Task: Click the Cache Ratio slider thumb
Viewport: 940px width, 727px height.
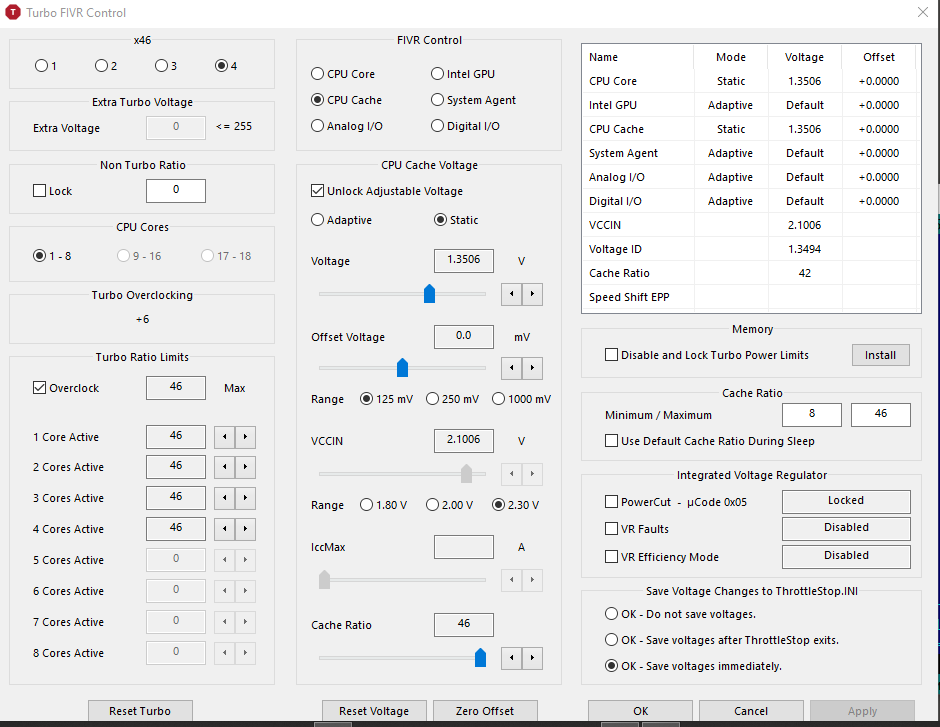Action: 480,657
